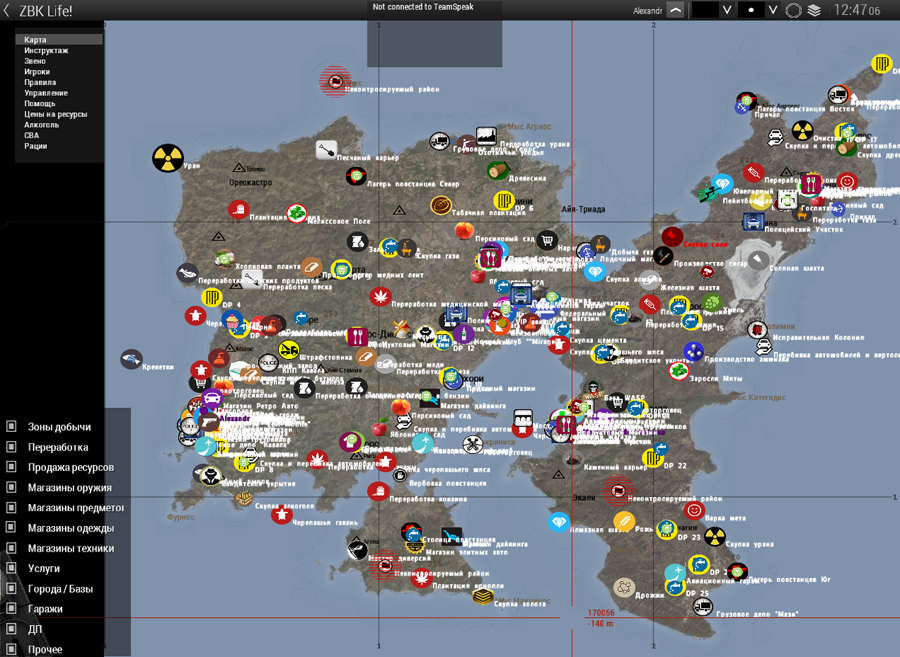Click the Алмазная шахта diamond marker
This screenshot has width=900, height=657.
click(x=559, y=522)
